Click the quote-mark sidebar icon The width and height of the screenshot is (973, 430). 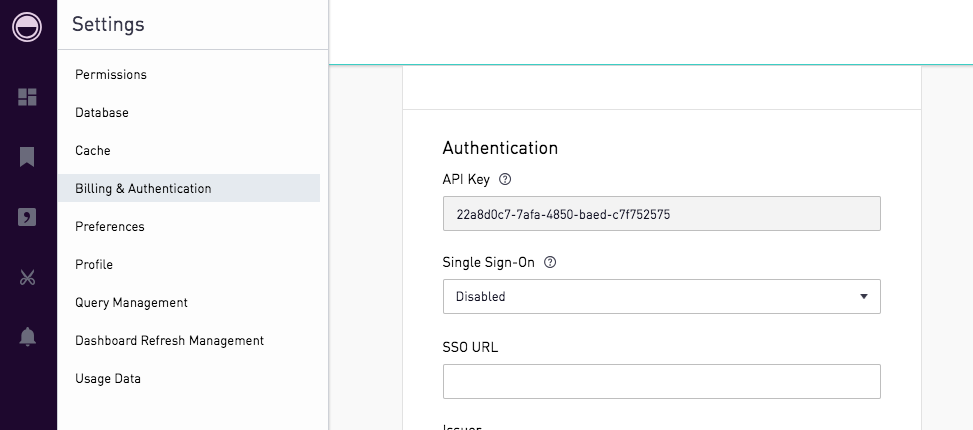tap(27, 217)
